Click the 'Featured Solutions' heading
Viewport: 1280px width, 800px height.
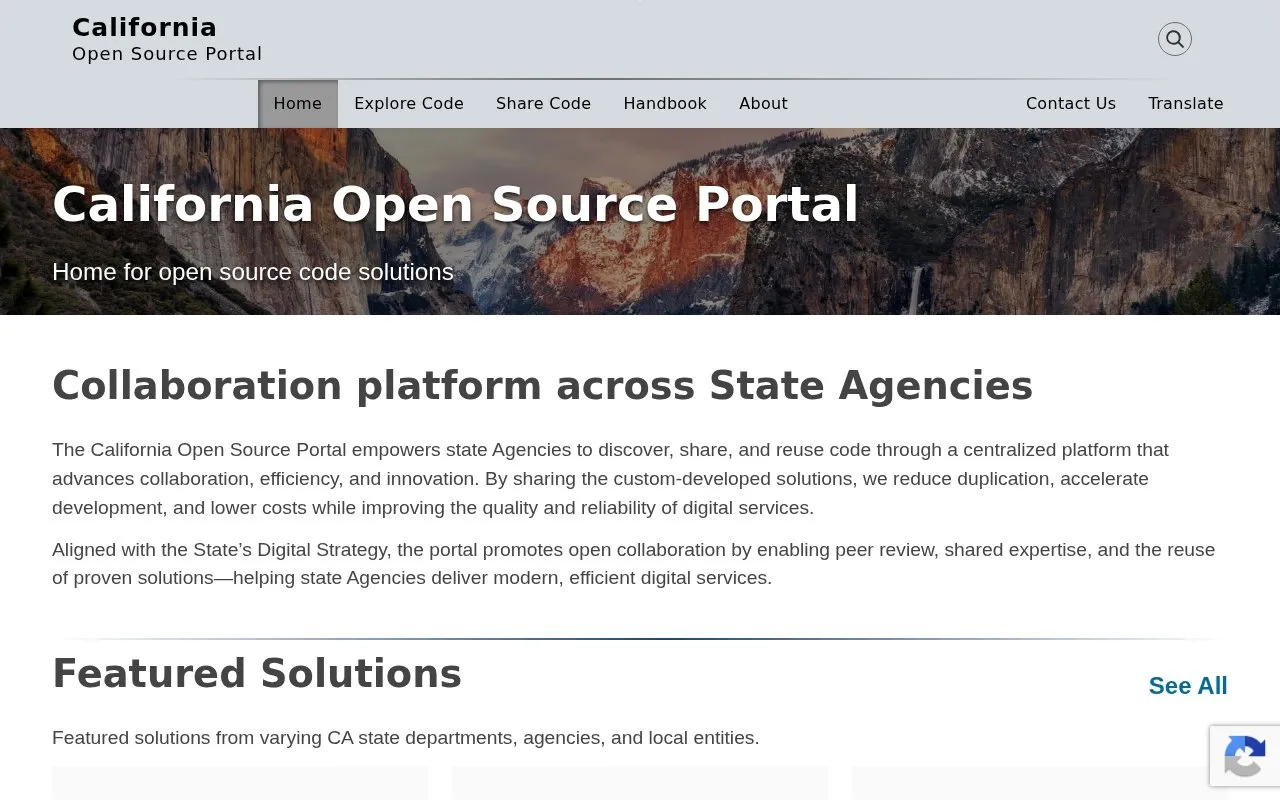257,674
